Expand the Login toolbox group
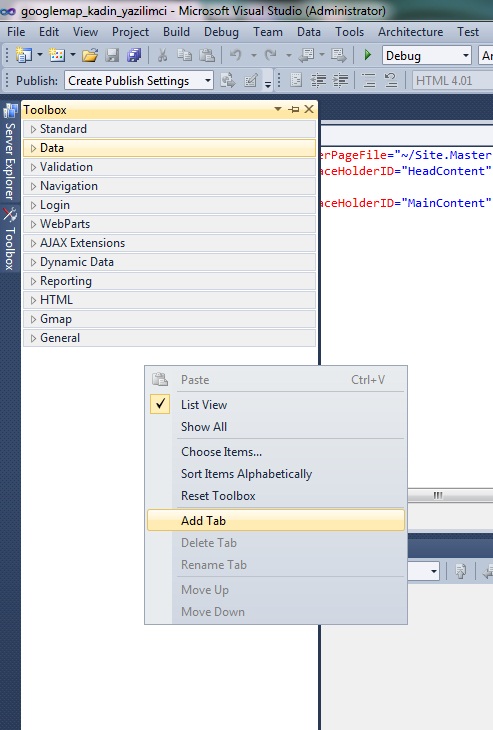The image size is (493, 730). coord(33,205)
